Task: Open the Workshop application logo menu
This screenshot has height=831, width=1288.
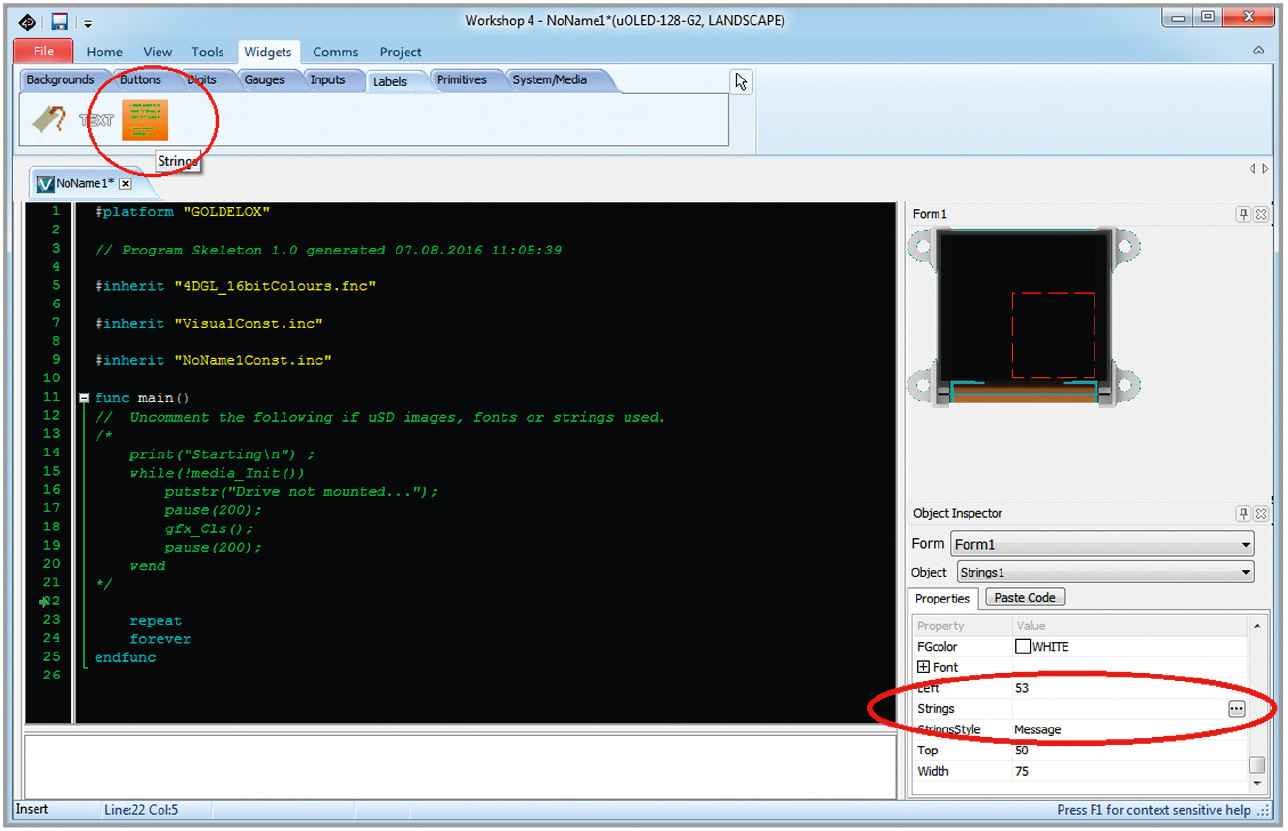Action: (x=28, y=21)
